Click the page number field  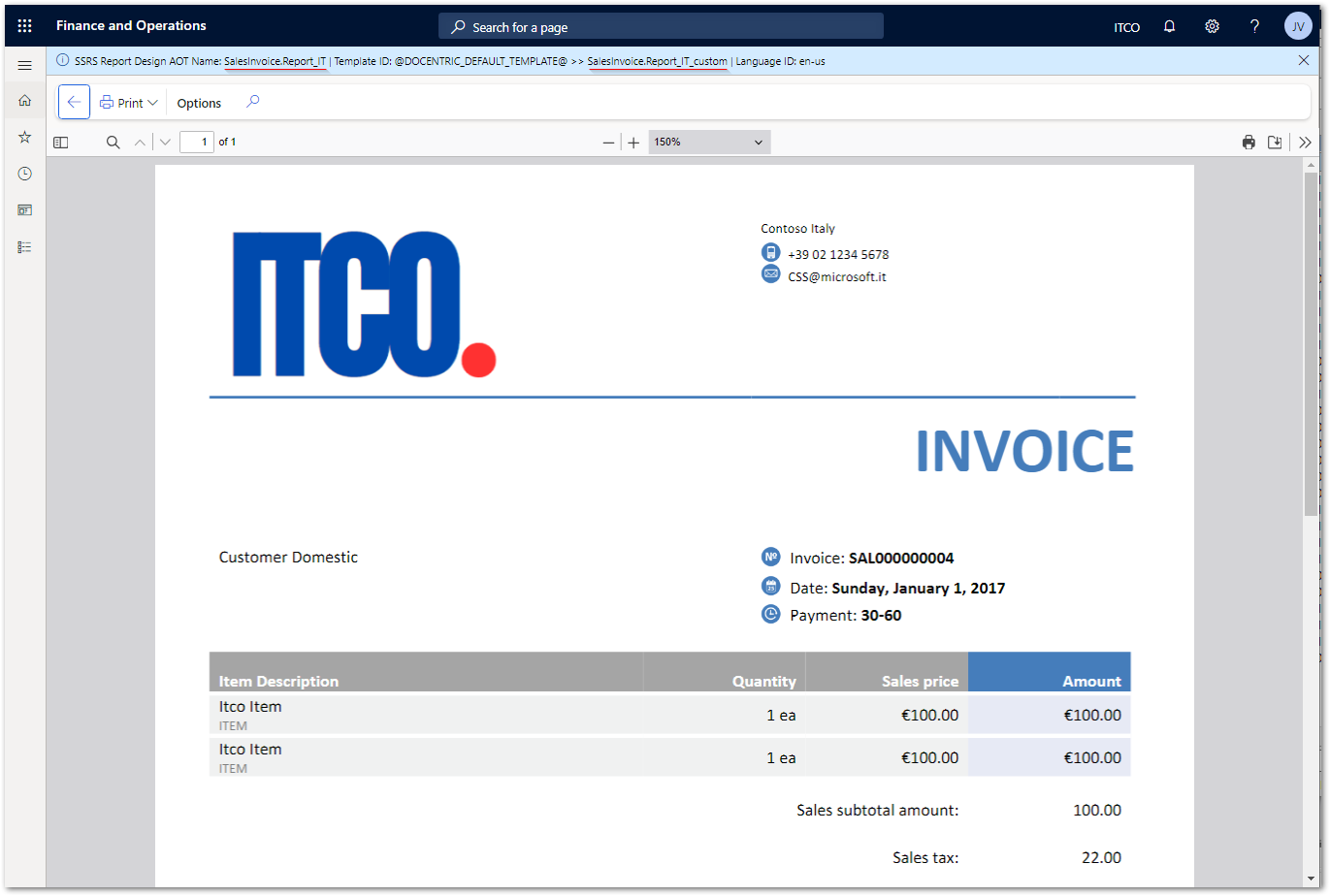click(x=197, y=142)
